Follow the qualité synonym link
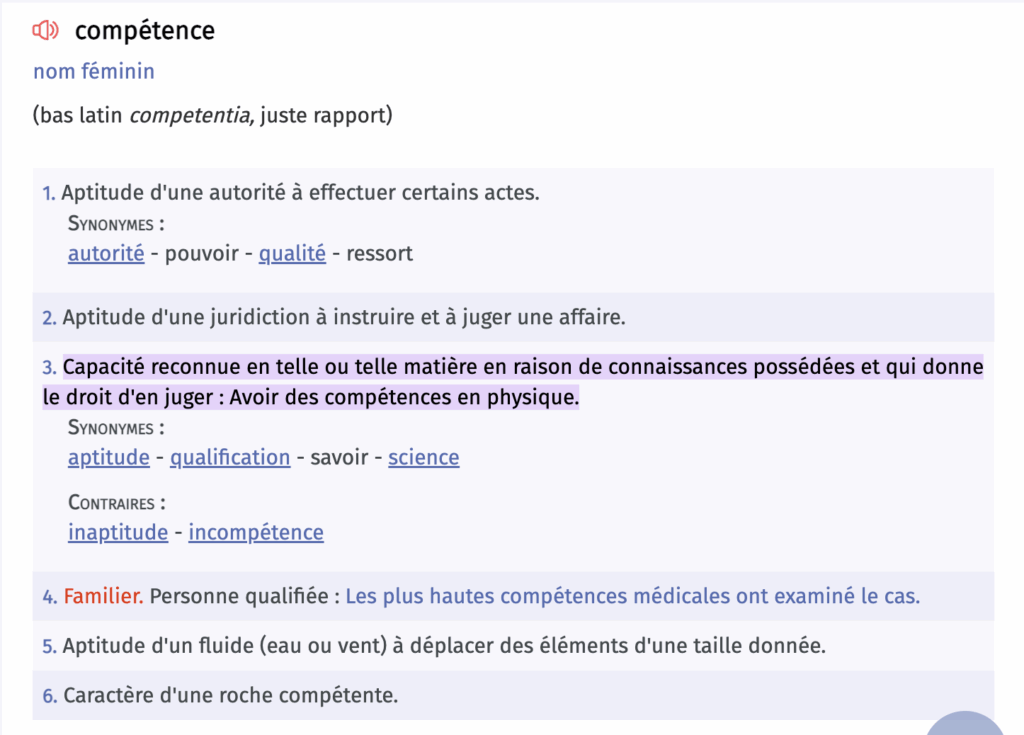The width and height of the screenshot is (1024, 735). 292,253
